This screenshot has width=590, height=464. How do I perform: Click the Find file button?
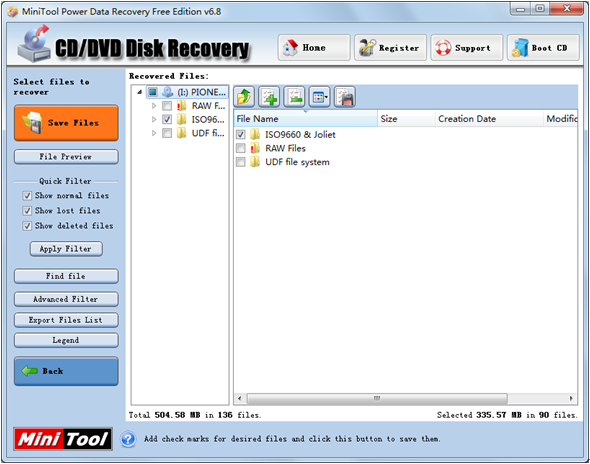[66, 276]
